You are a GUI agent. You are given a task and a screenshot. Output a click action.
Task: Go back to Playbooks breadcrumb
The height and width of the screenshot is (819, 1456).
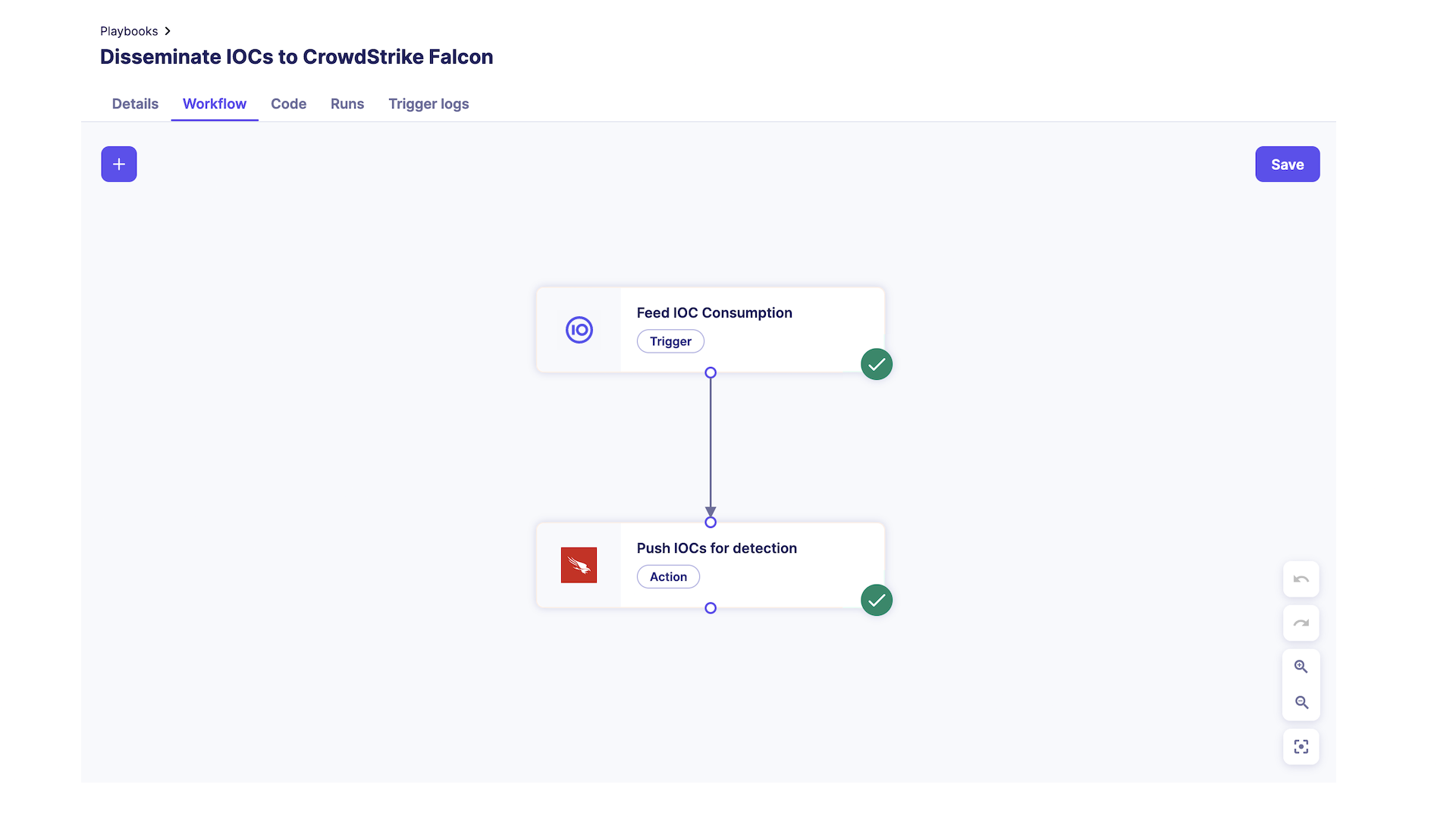(129, 31)
